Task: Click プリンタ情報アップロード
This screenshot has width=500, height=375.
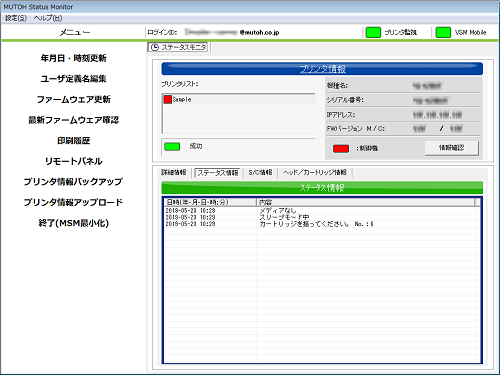Action: click(x=73, y=202)
